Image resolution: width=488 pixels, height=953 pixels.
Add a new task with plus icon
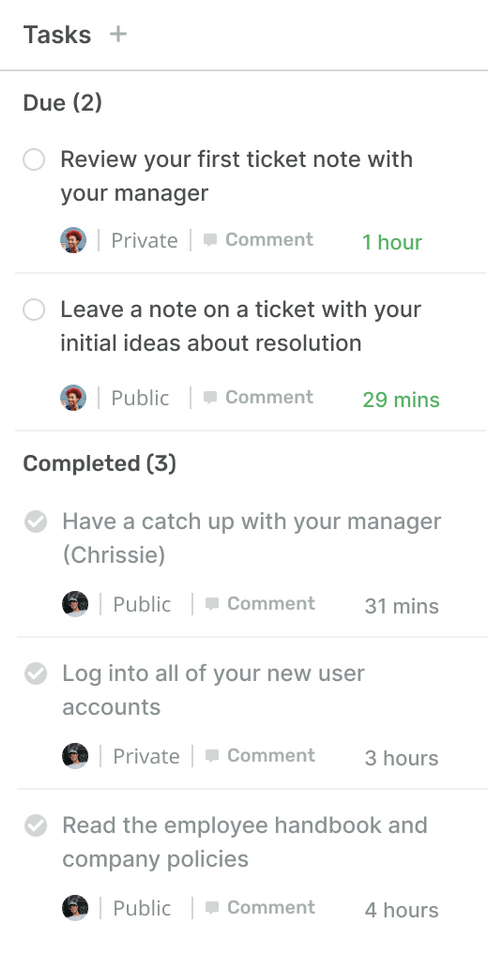(x=118, y=34)
